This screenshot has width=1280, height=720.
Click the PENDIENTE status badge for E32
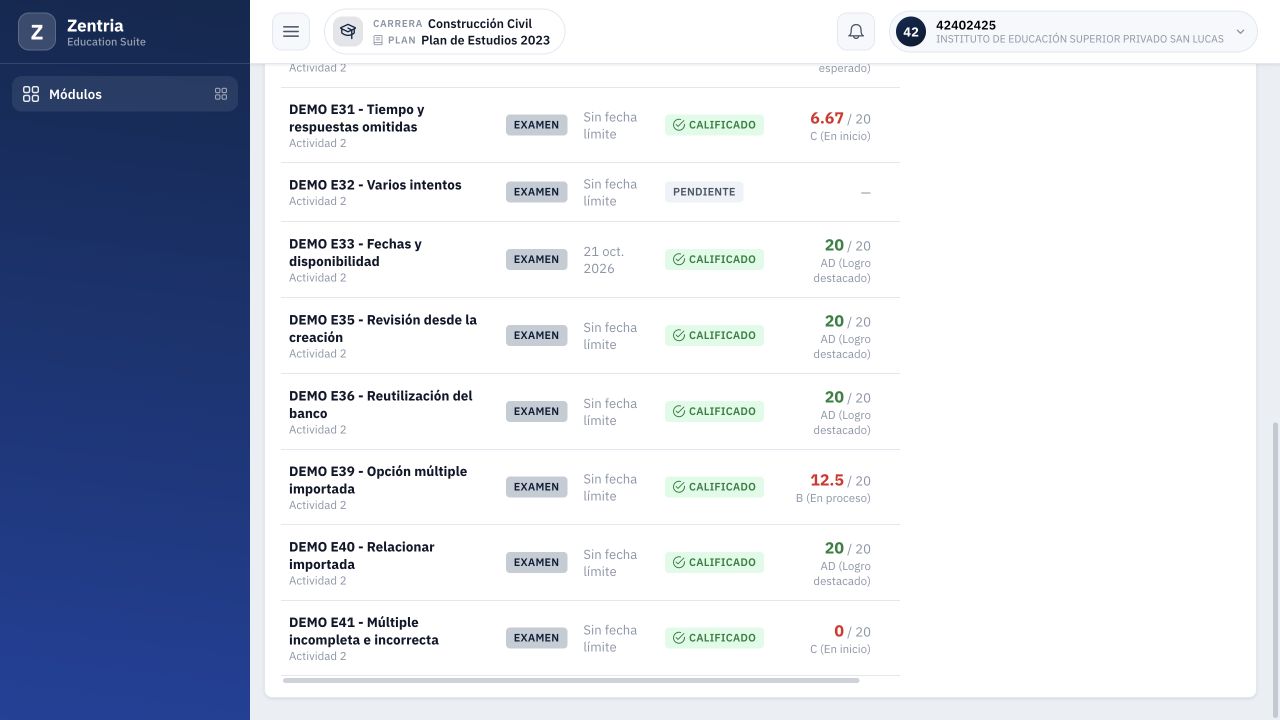click(x=704, y=192)
